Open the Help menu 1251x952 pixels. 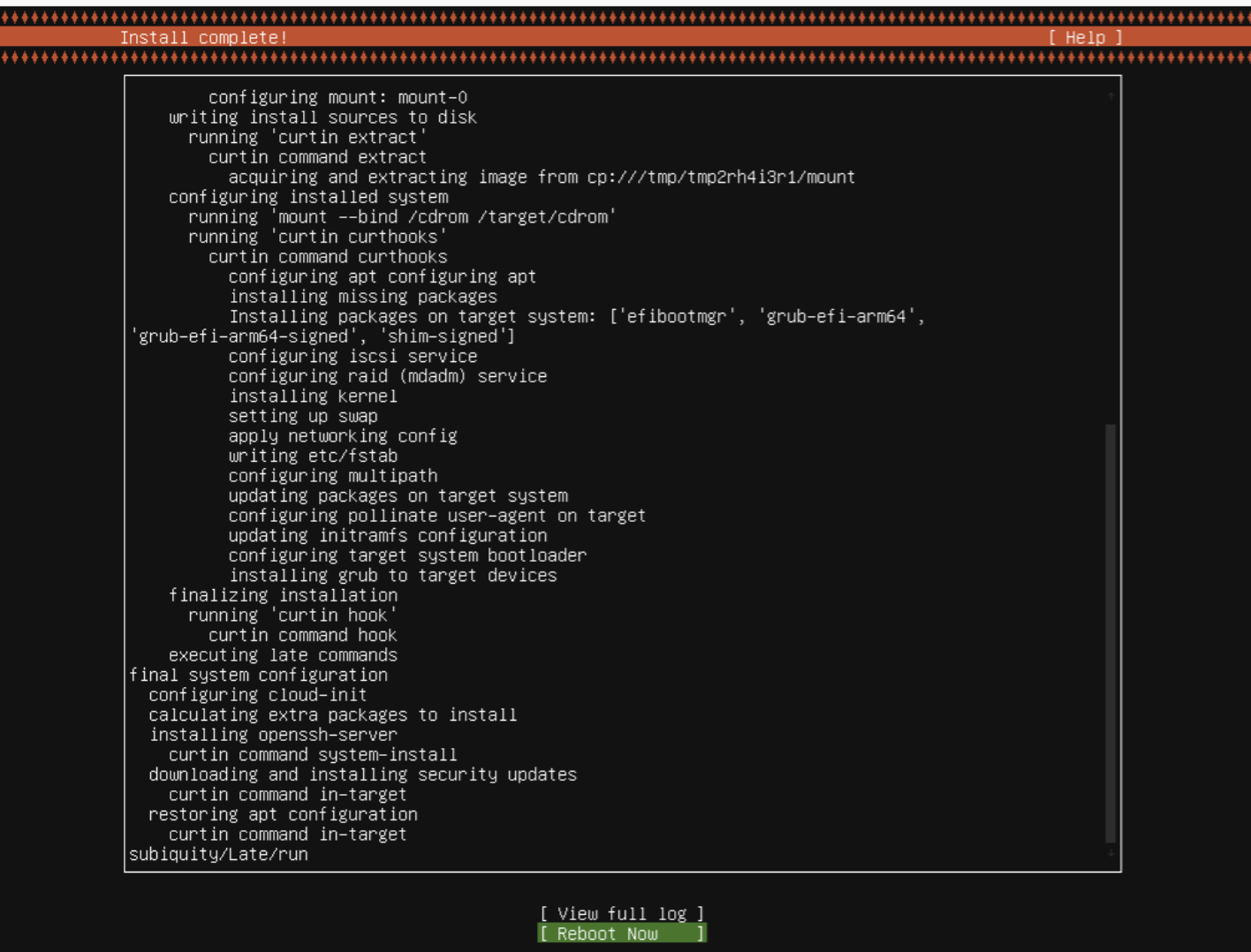click(1085, 37)
